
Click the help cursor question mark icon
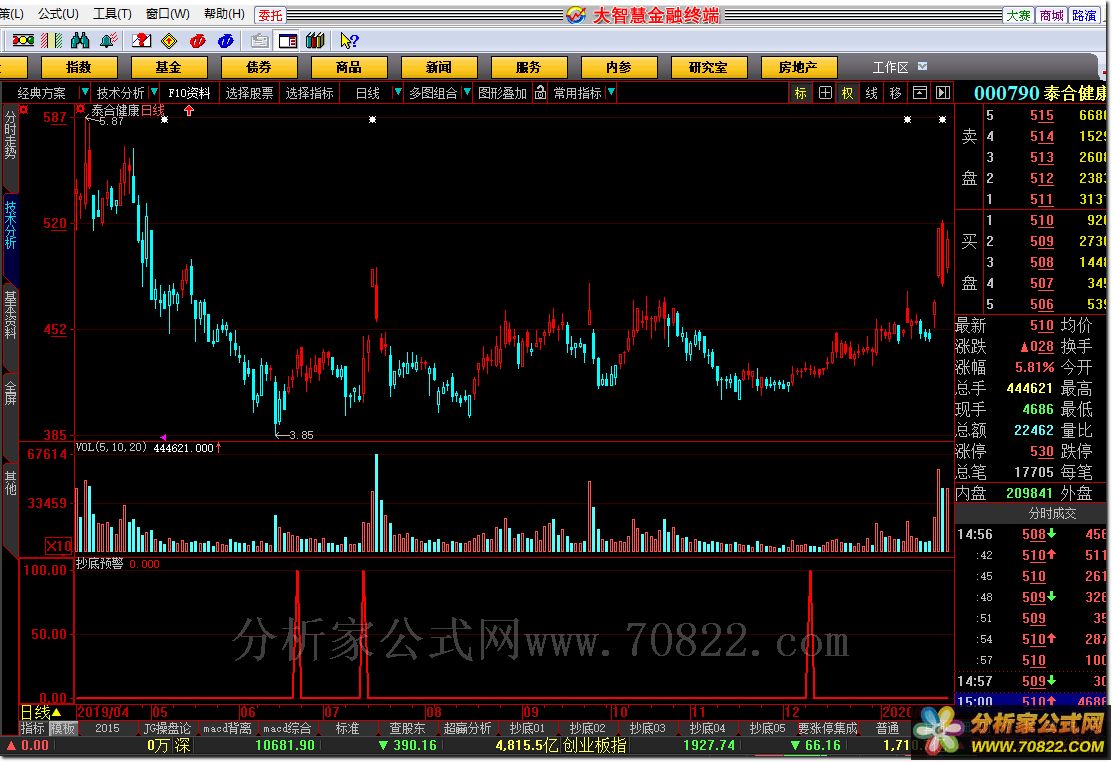pos(349,40)
